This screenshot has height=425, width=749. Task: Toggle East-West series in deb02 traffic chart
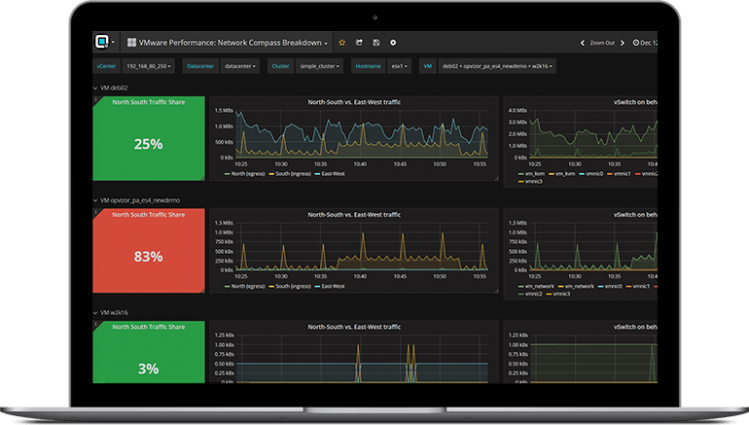click(x=333, y=174)
